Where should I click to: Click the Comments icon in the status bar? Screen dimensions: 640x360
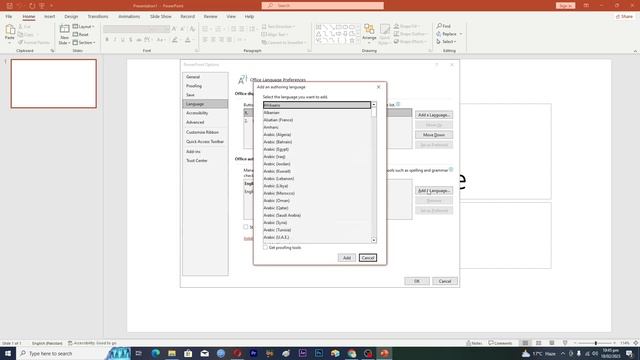tap(491, 343)
